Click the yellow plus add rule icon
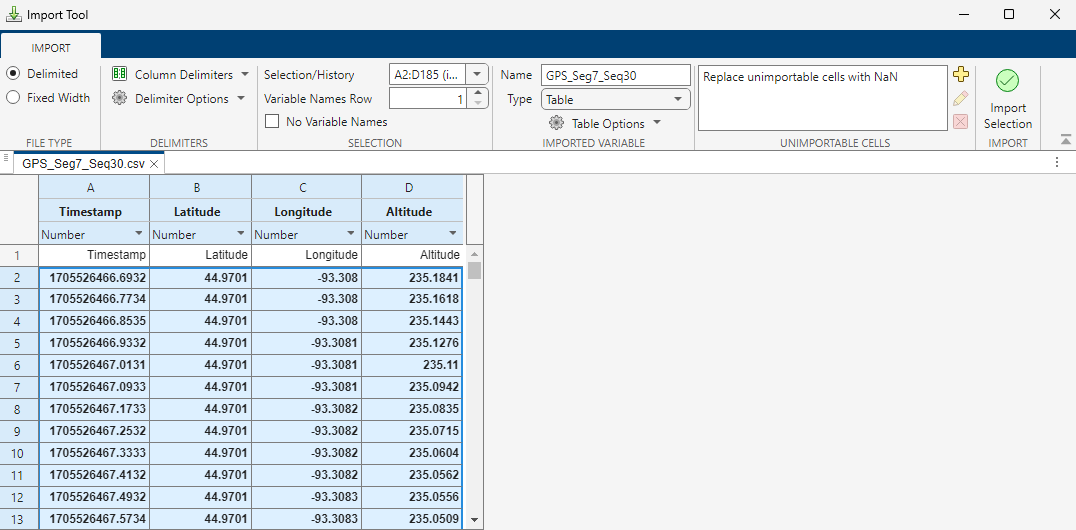This screenshot has width=1076, height=530. point(961,75)
